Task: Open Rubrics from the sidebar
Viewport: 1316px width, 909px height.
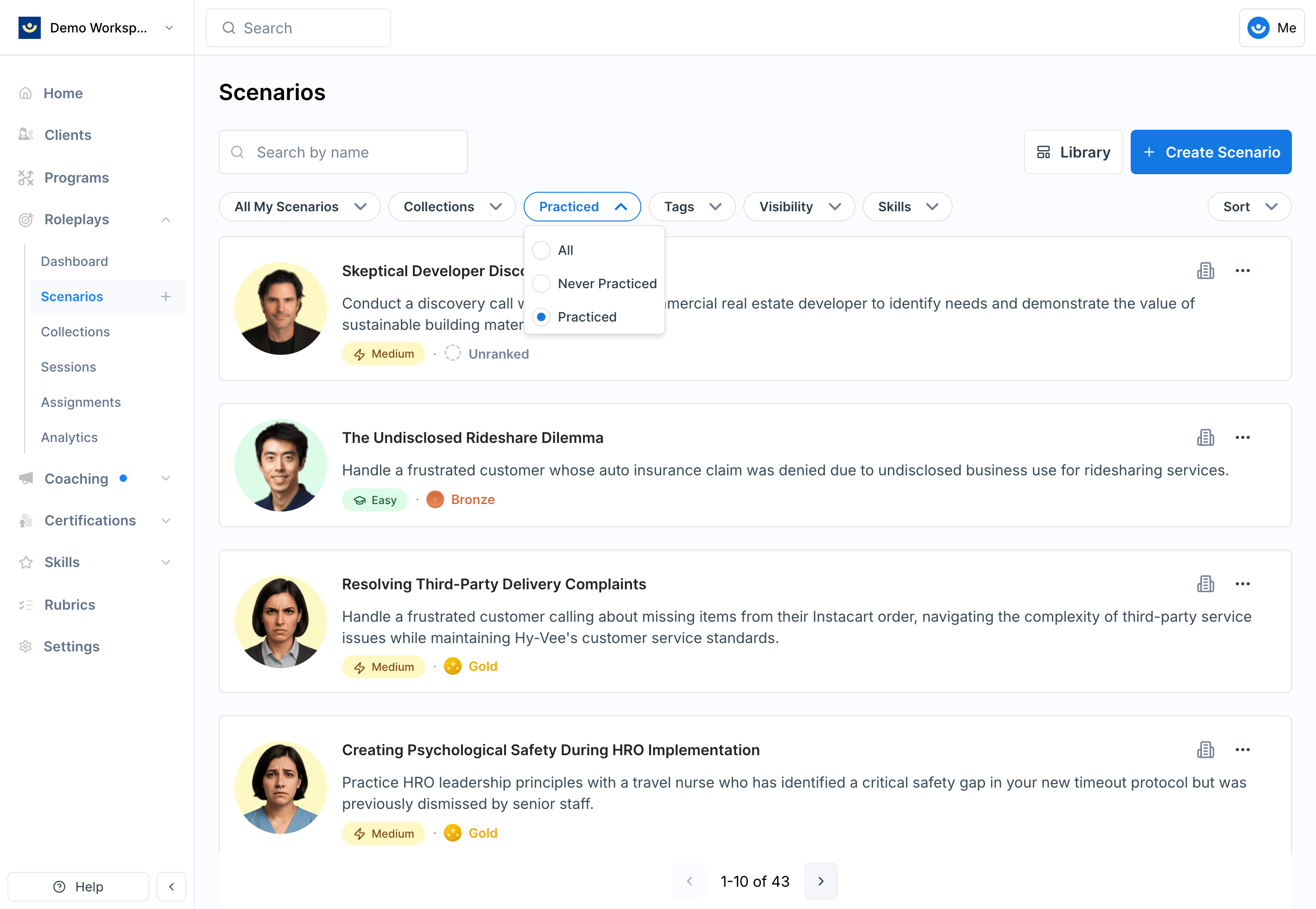Action: (x=70, y=605)
